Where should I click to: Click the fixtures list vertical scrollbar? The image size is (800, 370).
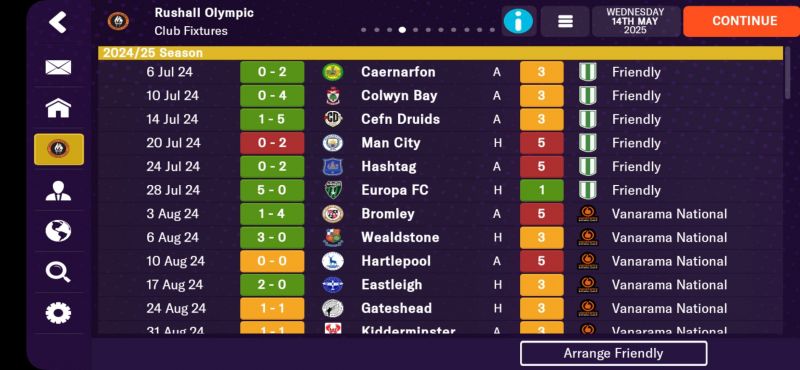click(789, 80)
